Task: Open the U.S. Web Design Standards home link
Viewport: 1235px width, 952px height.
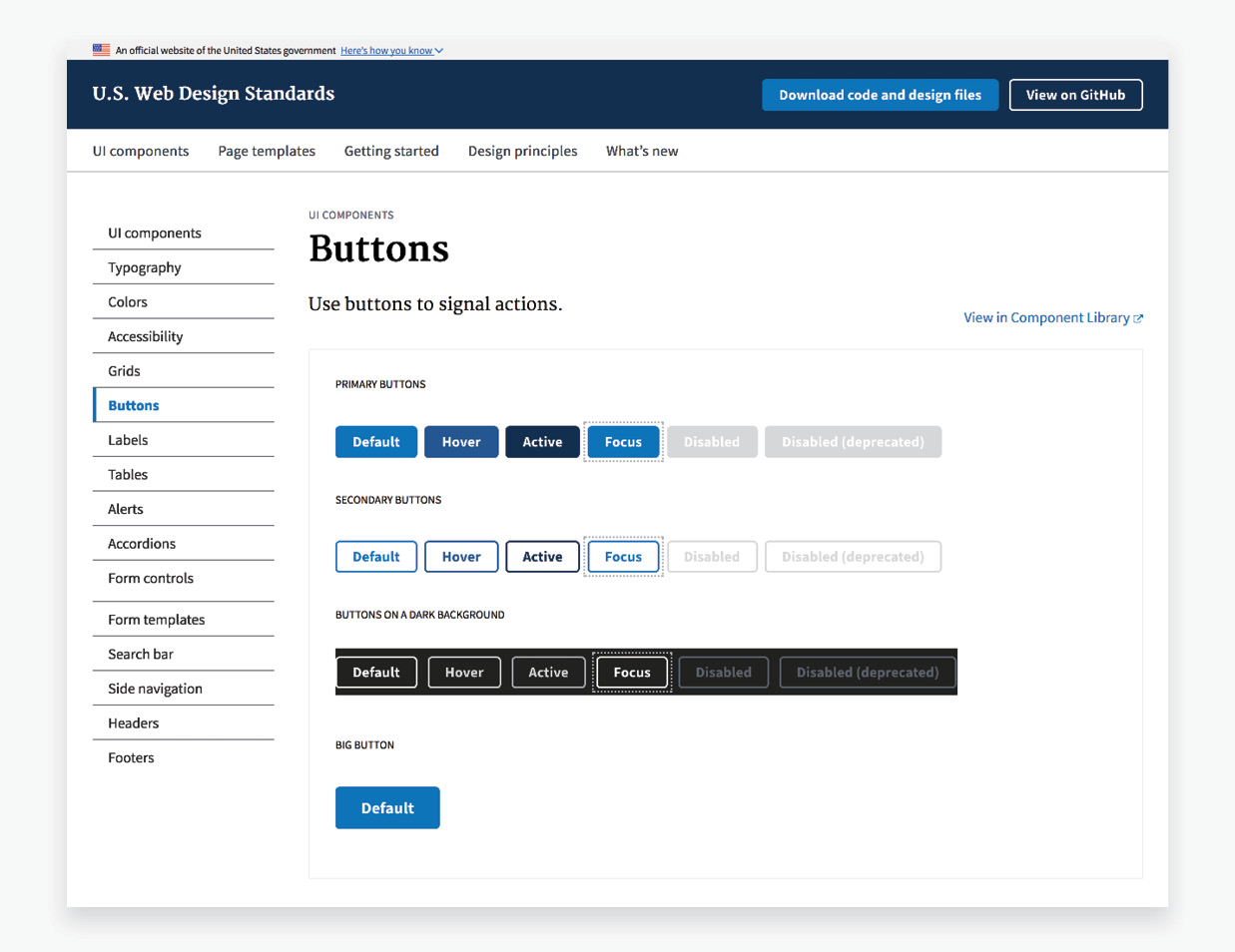Action: pos(214,94)
